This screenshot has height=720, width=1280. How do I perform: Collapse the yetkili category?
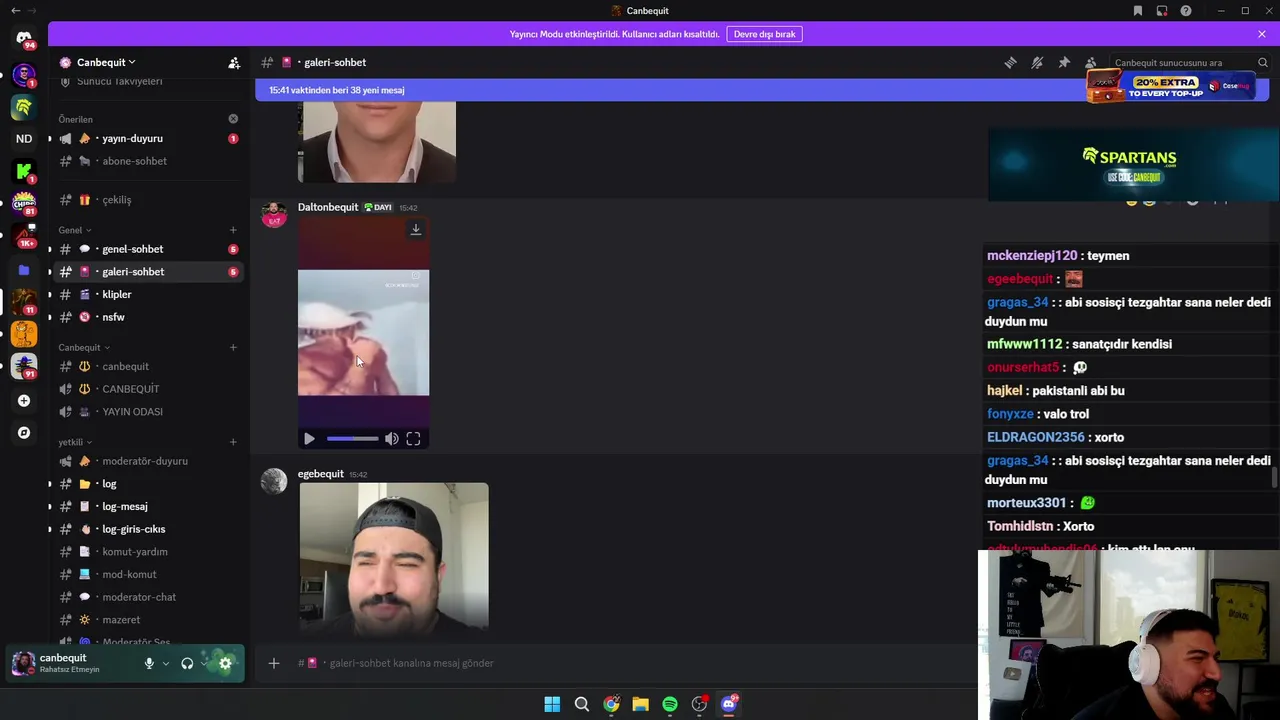click(75, 442)
